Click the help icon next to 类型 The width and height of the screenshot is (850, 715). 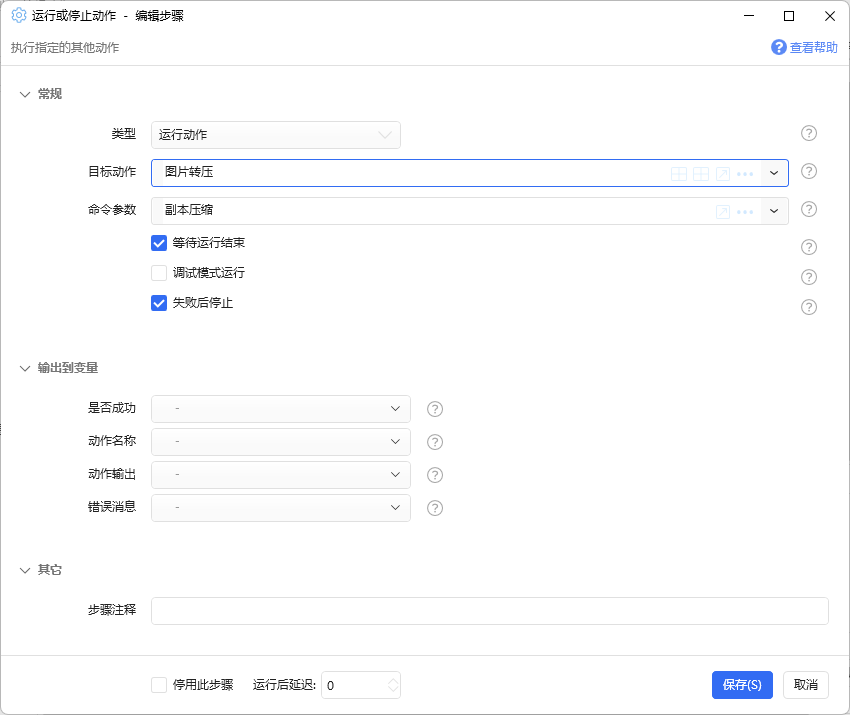coord(808,133)
